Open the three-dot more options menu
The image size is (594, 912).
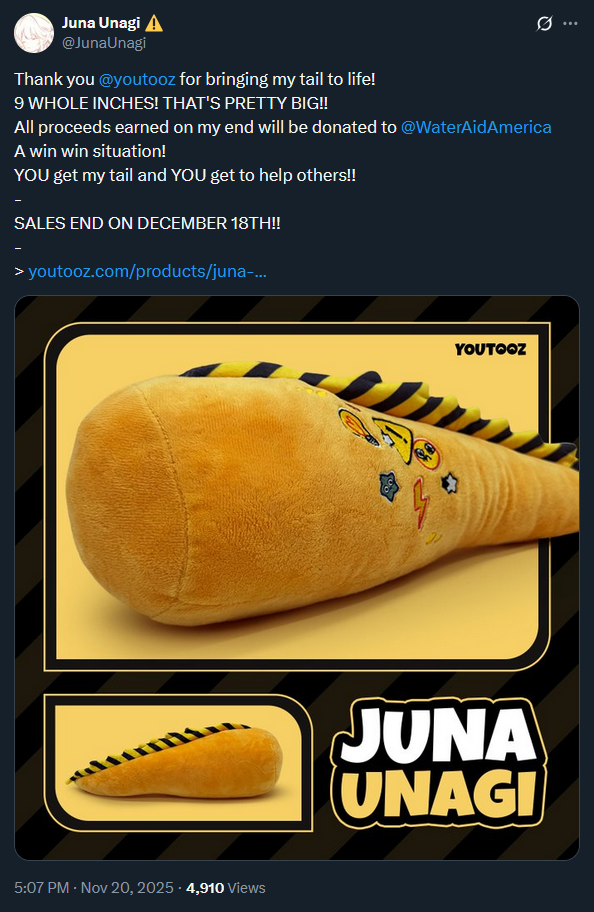click(x=571, y=24)
